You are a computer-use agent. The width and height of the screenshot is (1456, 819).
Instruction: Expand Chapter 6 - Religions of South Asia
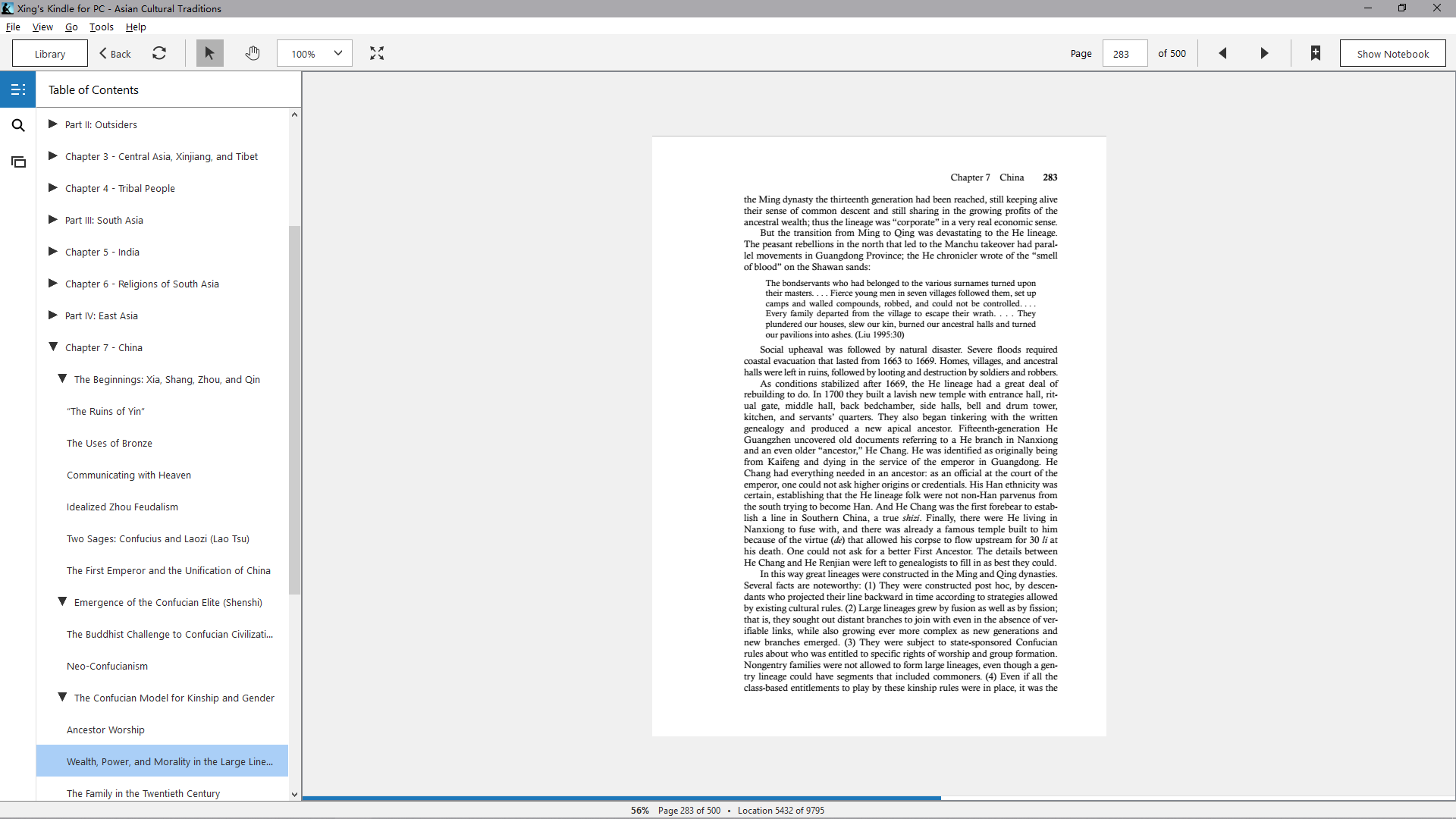(53, 283)
